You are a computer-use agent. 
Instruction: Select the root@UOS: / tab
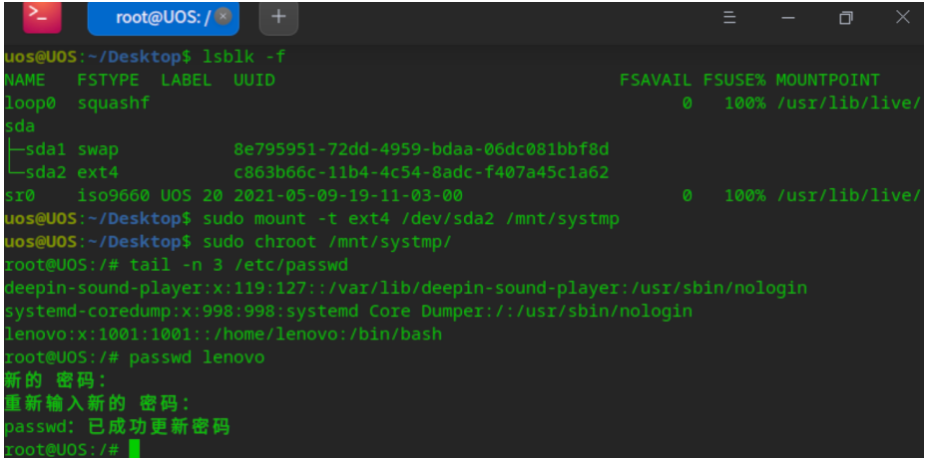click(164, 18)
